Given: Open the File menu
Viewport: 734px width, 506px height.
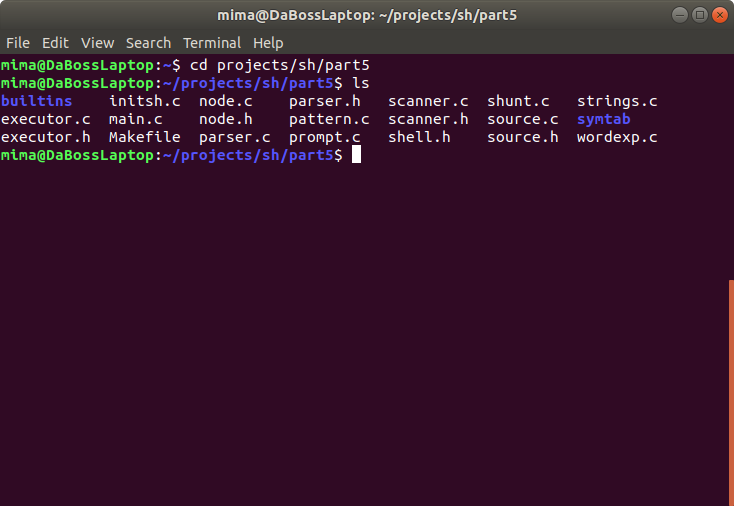Looking at the screenshot, I should 18,43.
